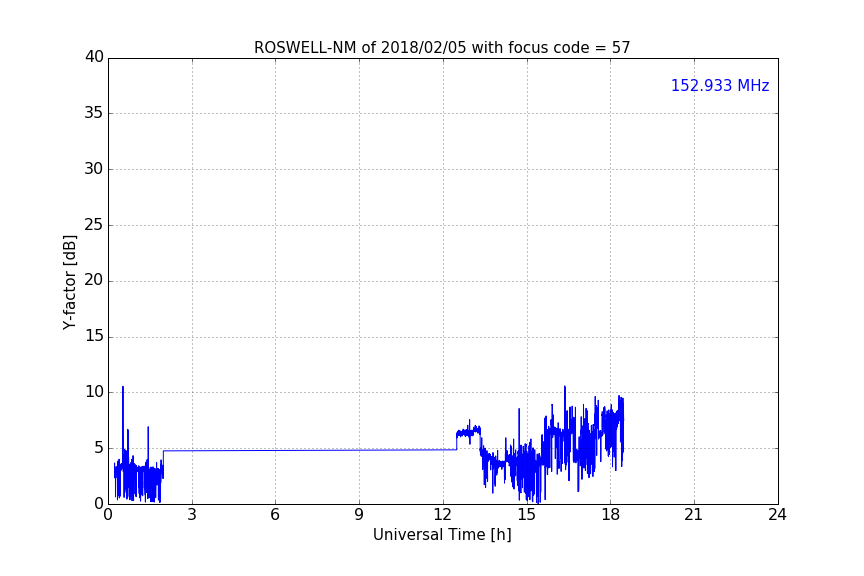Image resolution: width=864 pixels, height=576 pixels.
Task: Click x-axis tick label 24
Action: (777, 515)
